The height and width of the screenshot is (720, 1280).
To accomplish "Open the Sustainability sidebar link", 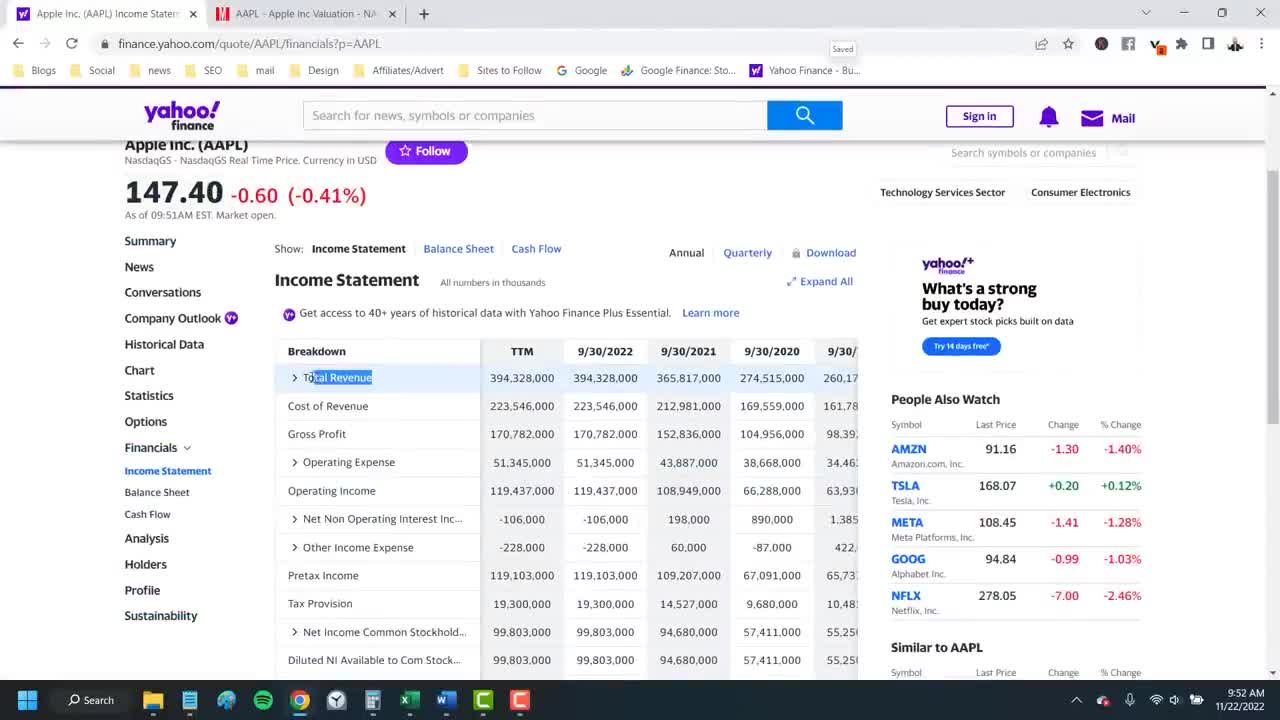I will click(161, 616).
